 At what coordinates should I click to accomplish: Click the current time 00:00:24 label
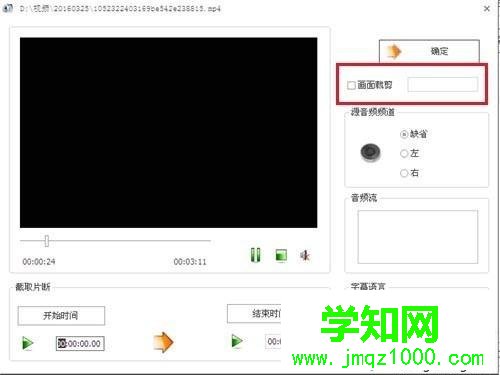pos(39,262)
